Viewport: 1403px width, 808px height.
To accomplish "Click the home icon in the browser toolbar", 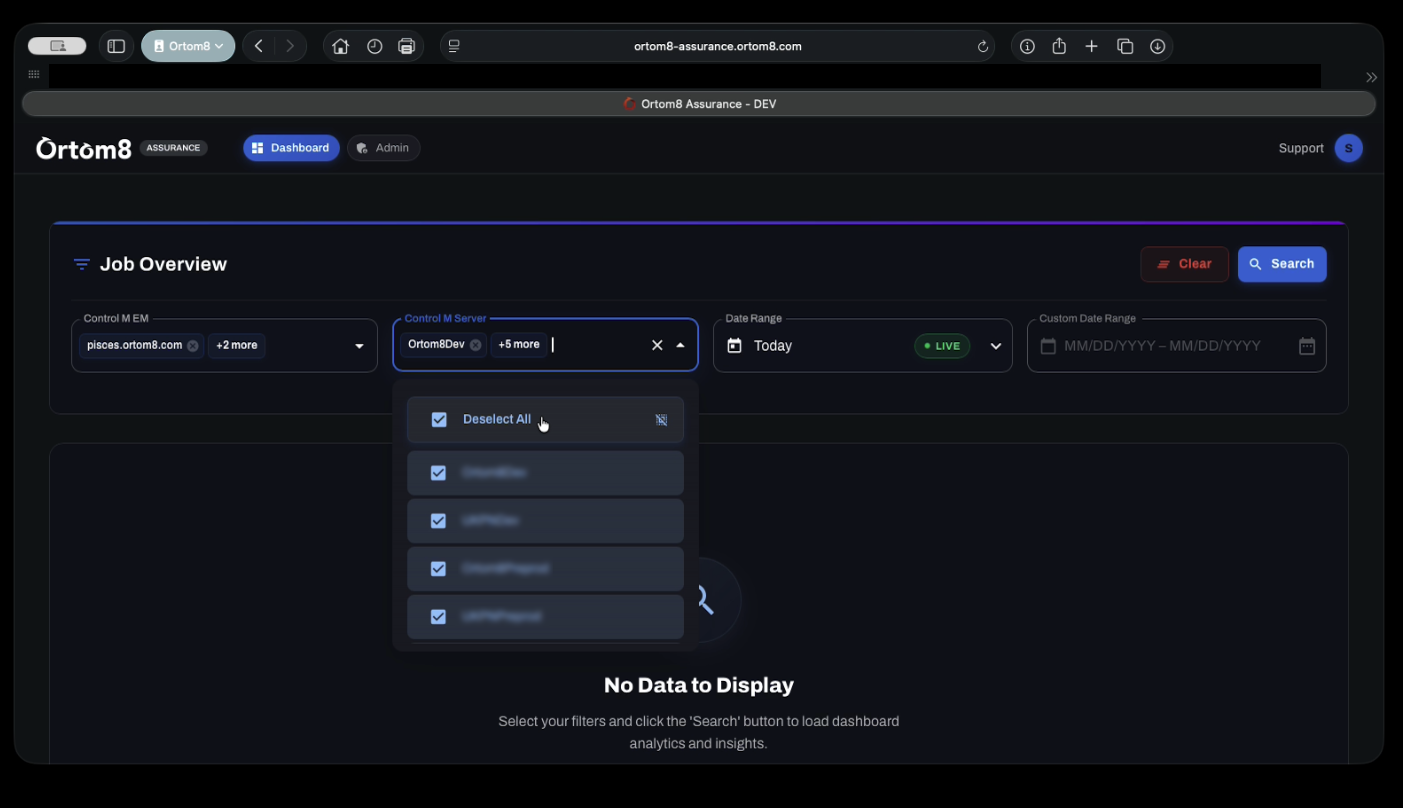I will pos(341,46).
